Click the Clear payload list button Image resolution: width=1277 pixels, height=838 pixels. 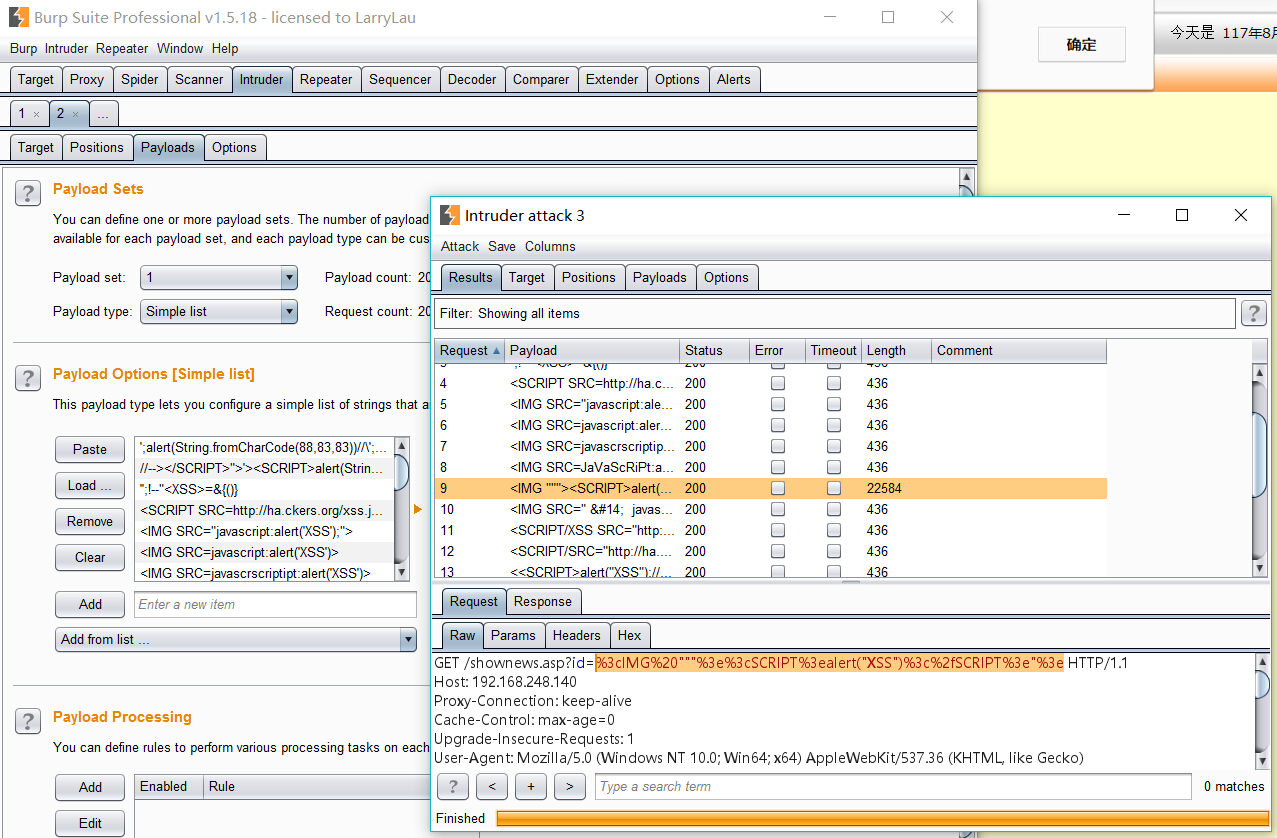(90, 557)
